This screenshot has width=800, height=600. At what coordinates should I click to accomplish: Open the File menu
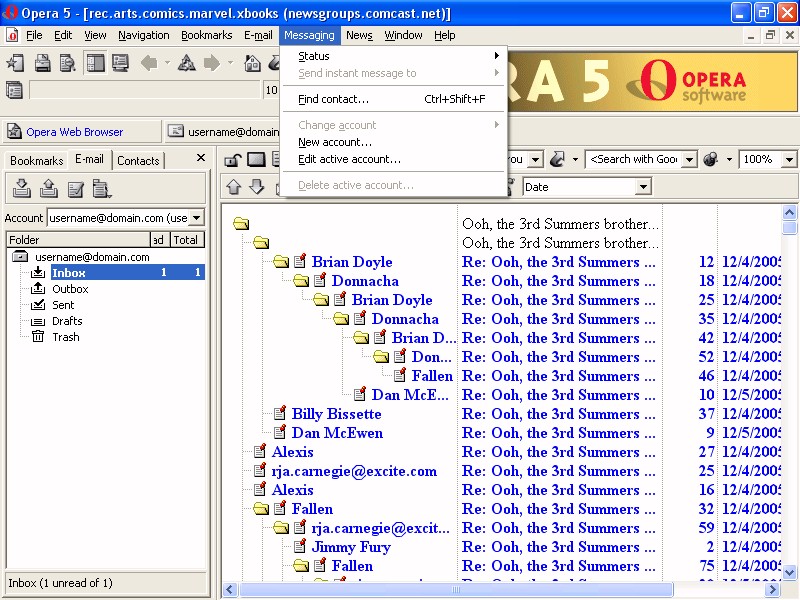pos(34,35)
